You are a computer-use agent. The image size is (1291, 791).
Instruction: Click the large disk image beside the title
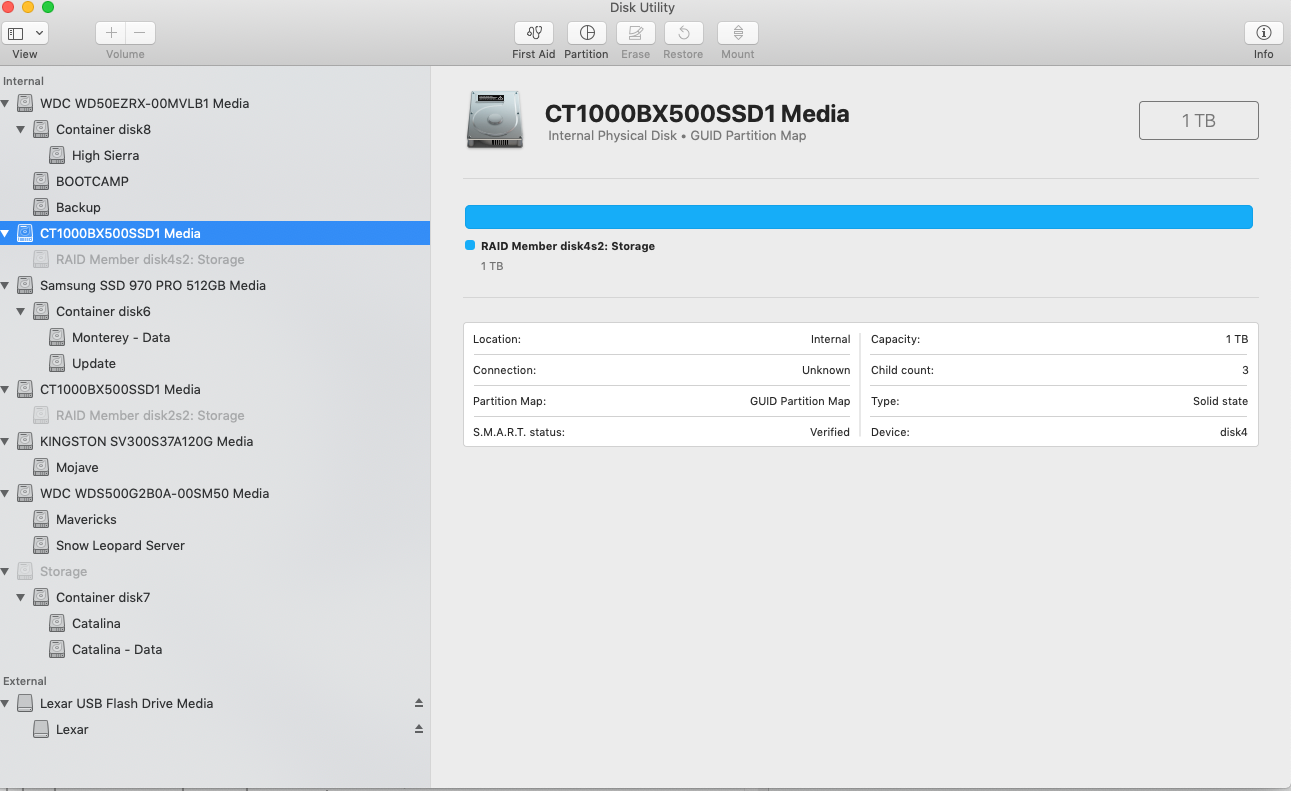[x=494, y=120]
